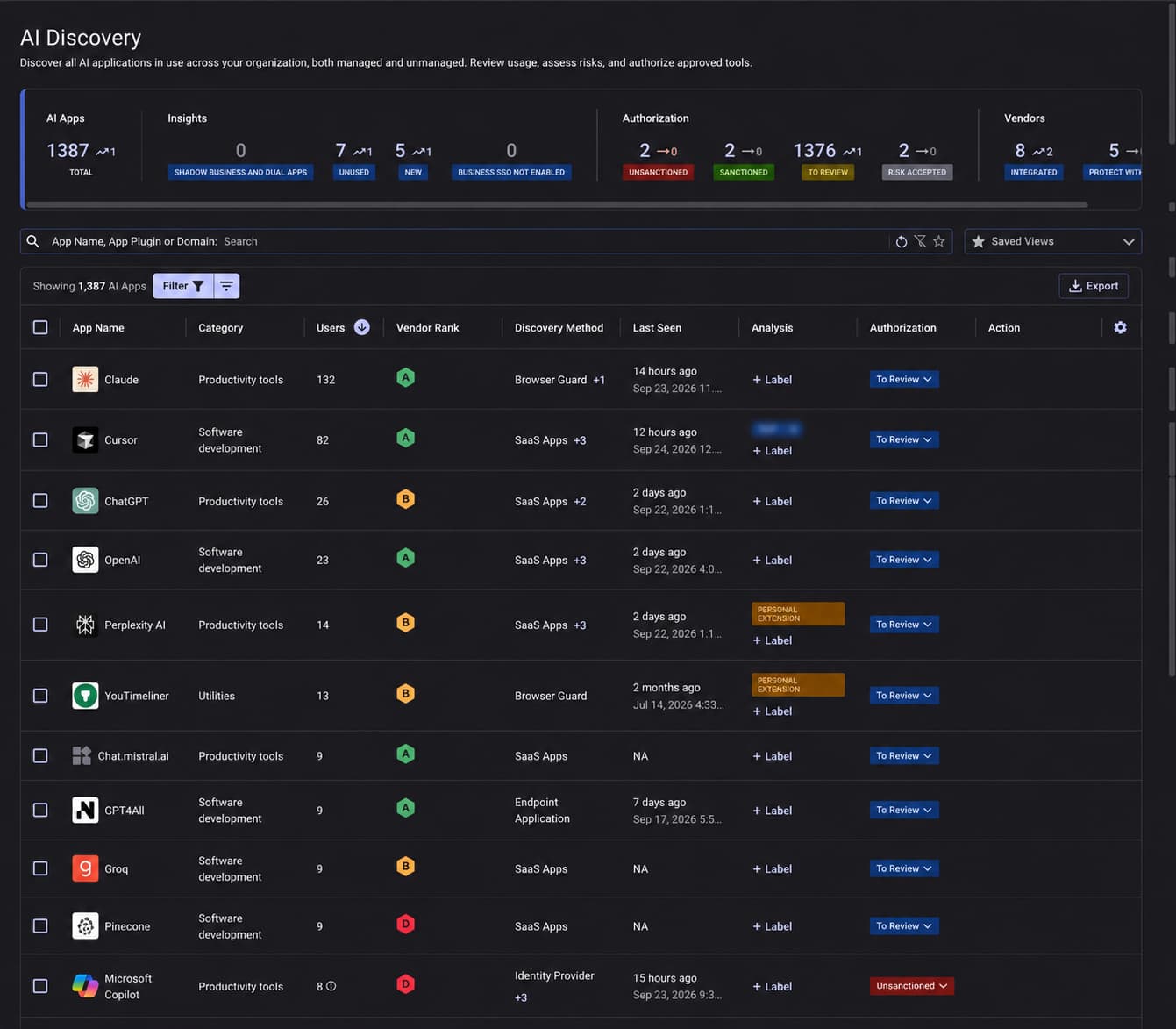Click the Pinecone app icon

coord(85,925)
